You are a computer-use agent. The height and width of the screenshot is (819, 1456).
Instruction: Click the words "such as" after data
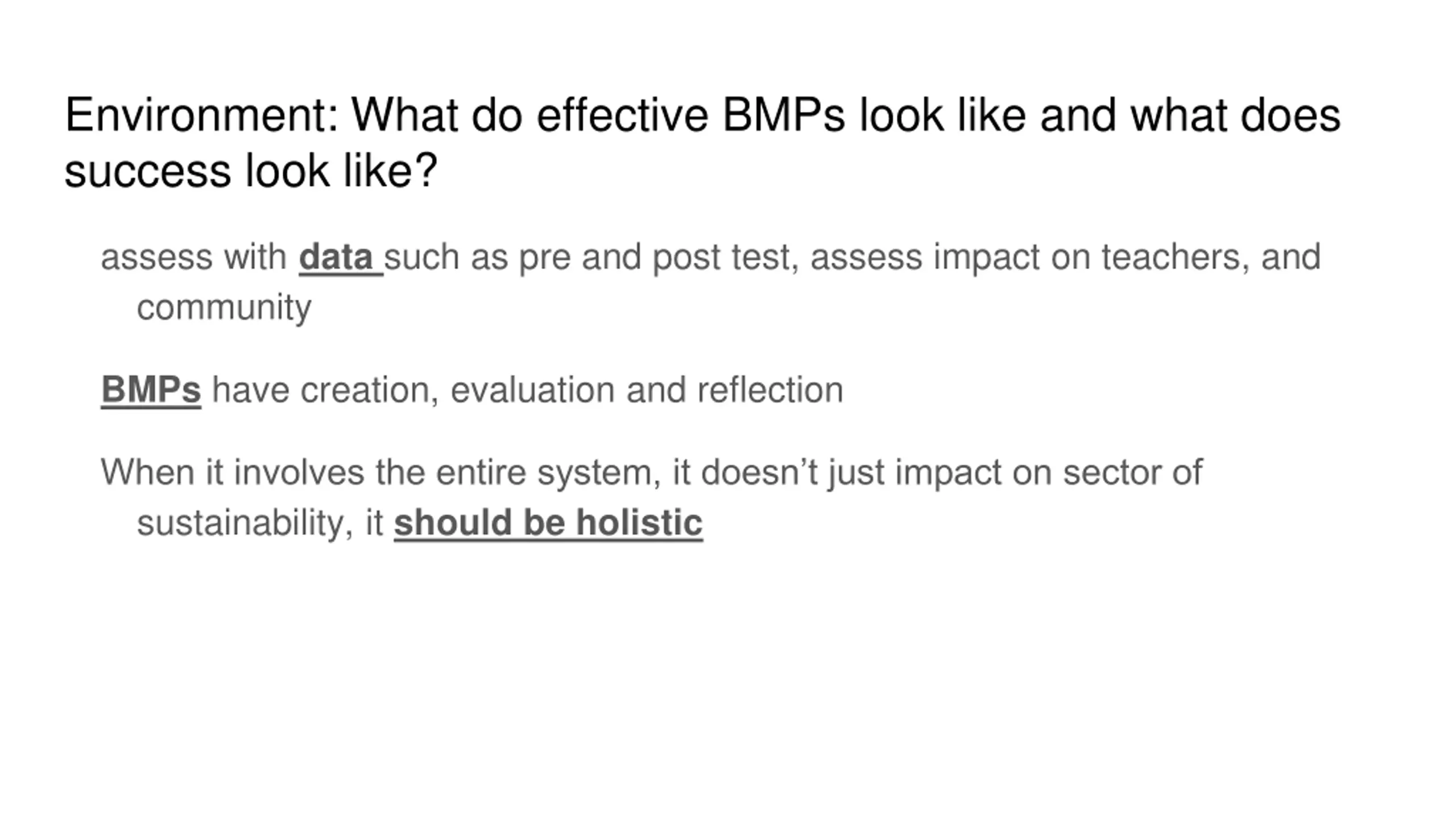tap(446, 257)
